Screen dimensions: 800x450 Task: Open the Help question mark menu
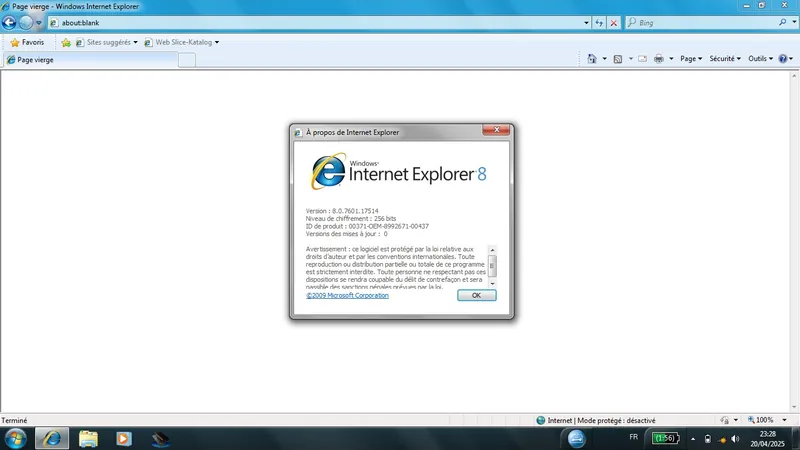click(786, 59)
